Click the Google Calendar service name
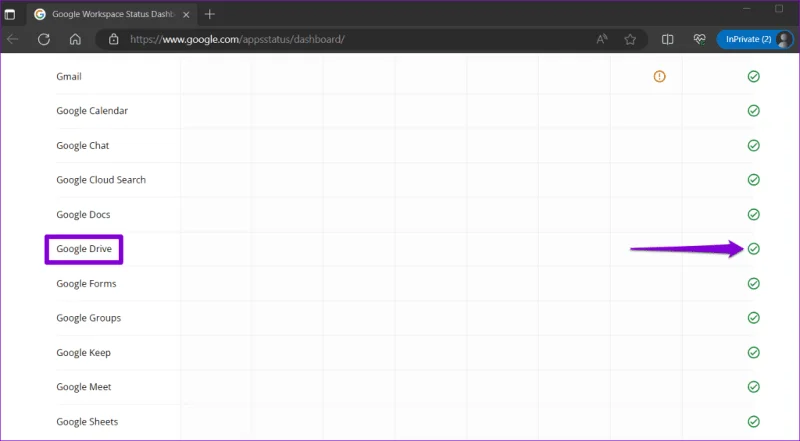The width and height of the screenshot is (800, 441). click(92, 111)
